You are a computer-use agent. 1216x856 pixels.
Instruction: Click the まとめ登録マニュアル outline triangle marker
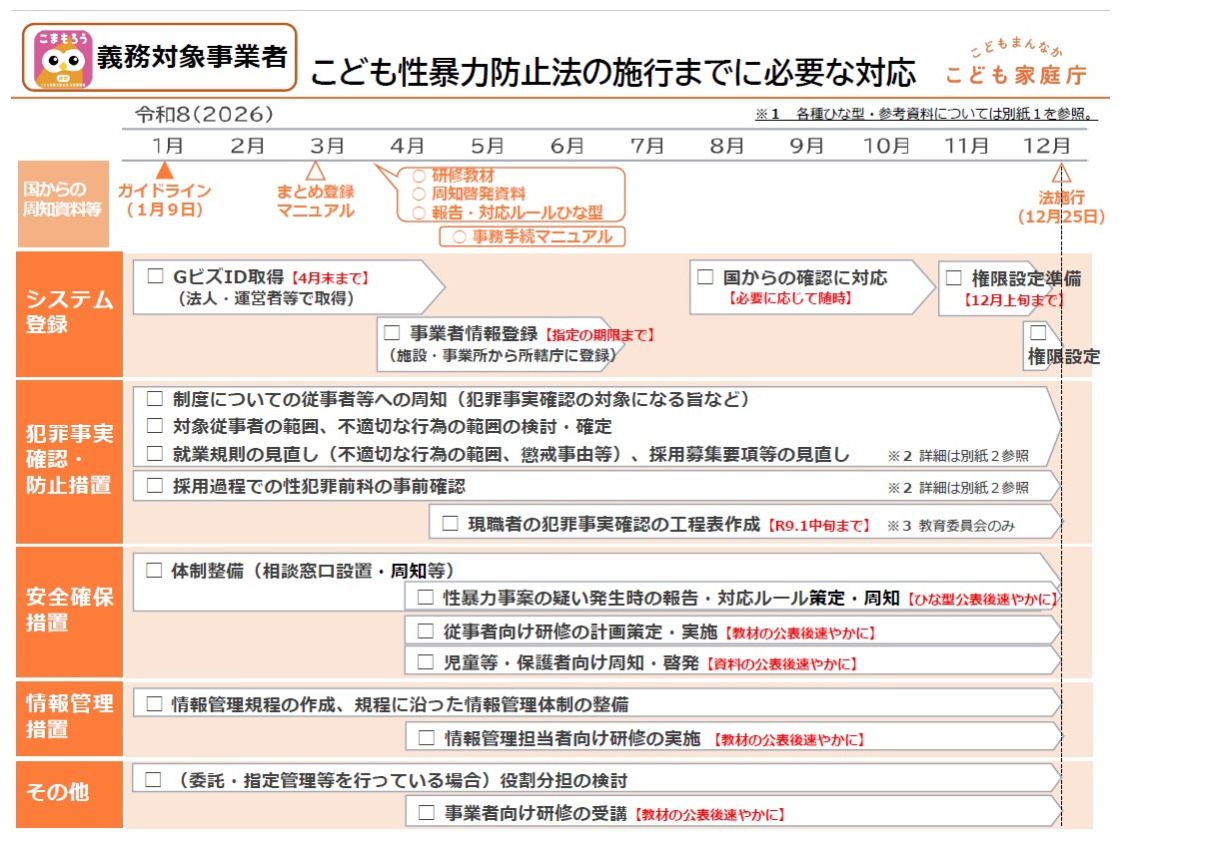click(316, 170)
